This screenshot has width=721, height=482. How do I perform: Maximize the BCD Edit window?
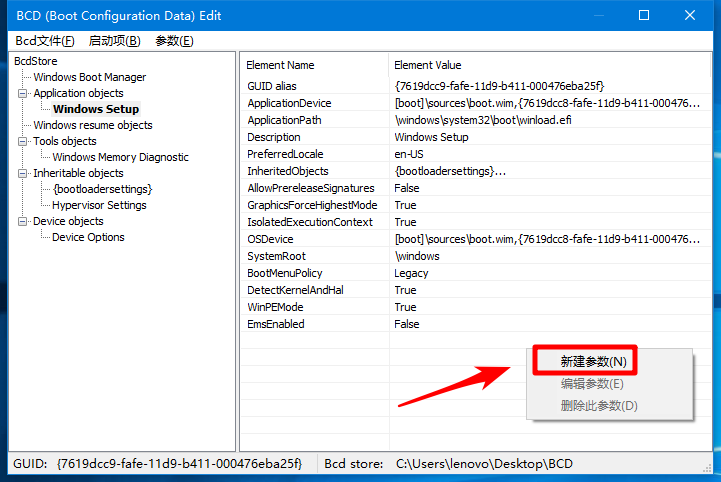point(644,15)
